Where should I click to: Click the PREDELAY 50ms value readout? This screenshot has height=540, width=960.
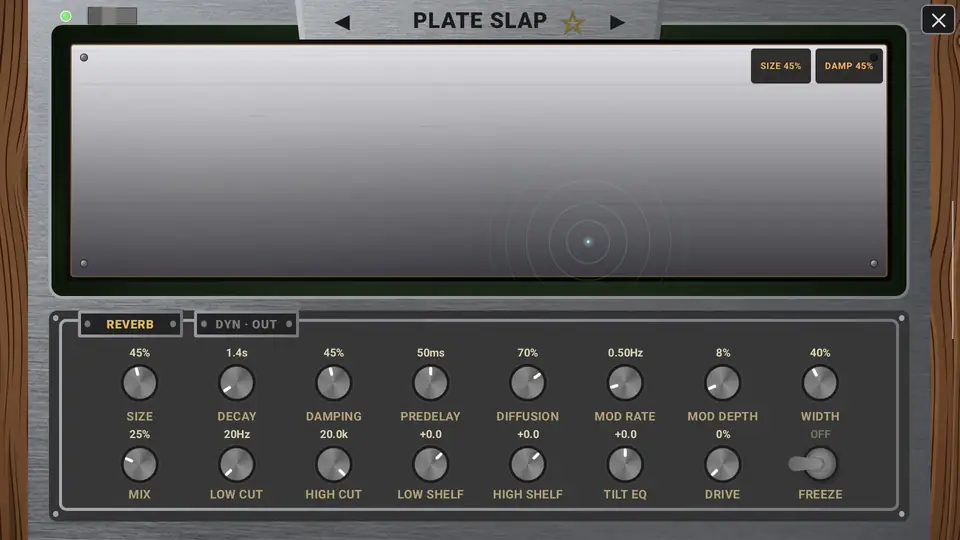(430, 353)
